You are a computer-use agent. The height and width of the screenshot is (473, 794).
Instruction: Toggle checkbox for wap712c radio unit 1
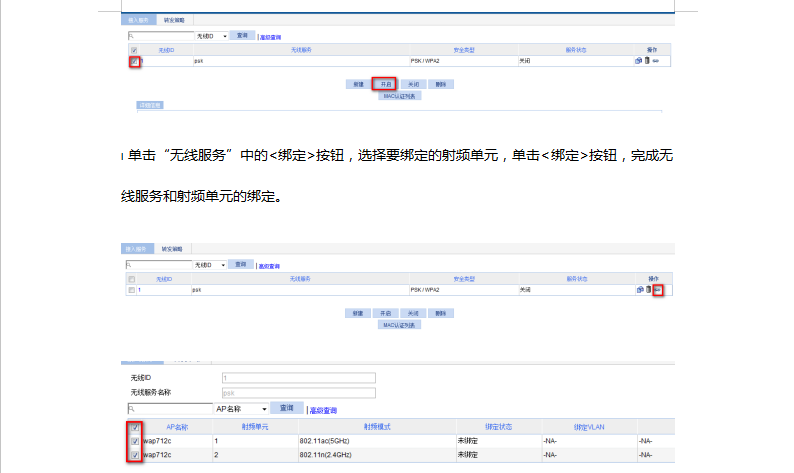coord(135,441)
